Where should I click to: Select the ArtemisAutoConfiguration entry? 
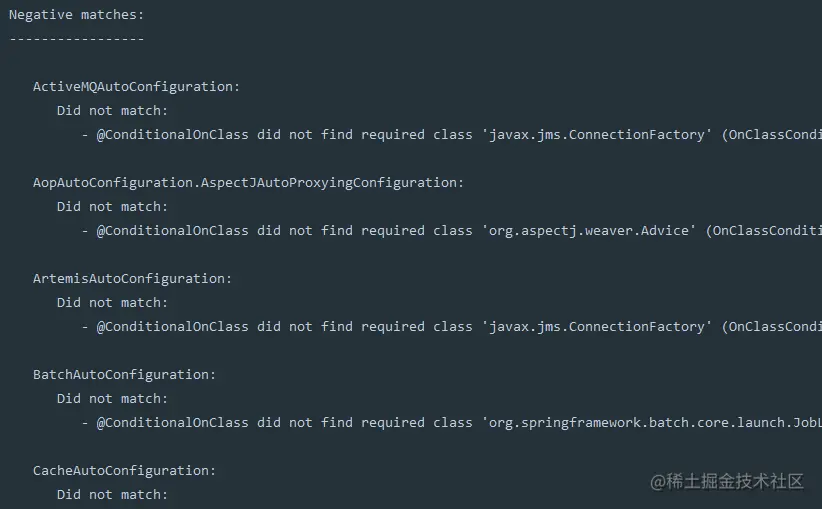[x=132, y=278]
